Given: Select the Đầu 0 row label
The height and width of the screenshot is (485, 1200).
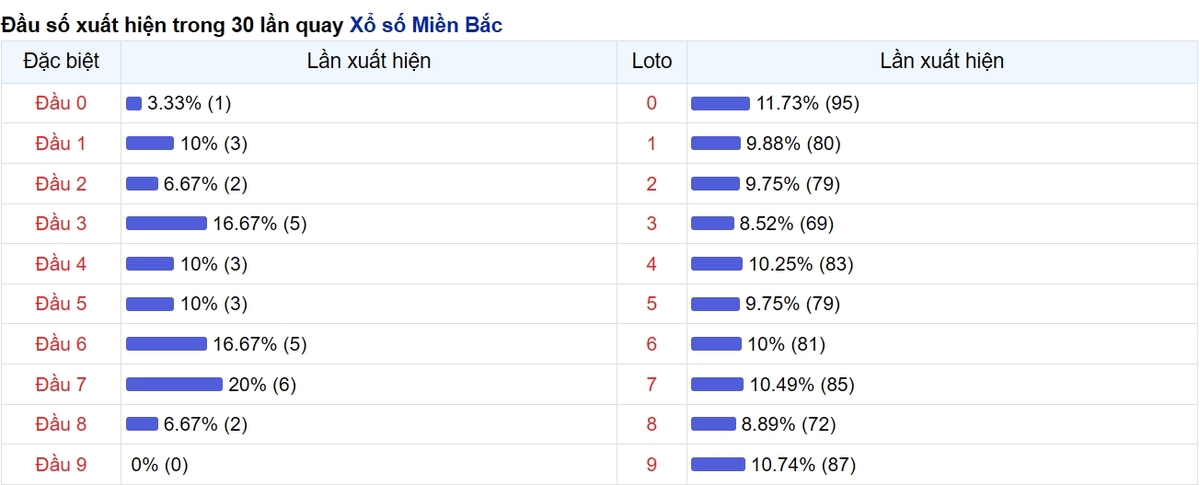Looking at the screenshot, I should click(x=61, y=103).
